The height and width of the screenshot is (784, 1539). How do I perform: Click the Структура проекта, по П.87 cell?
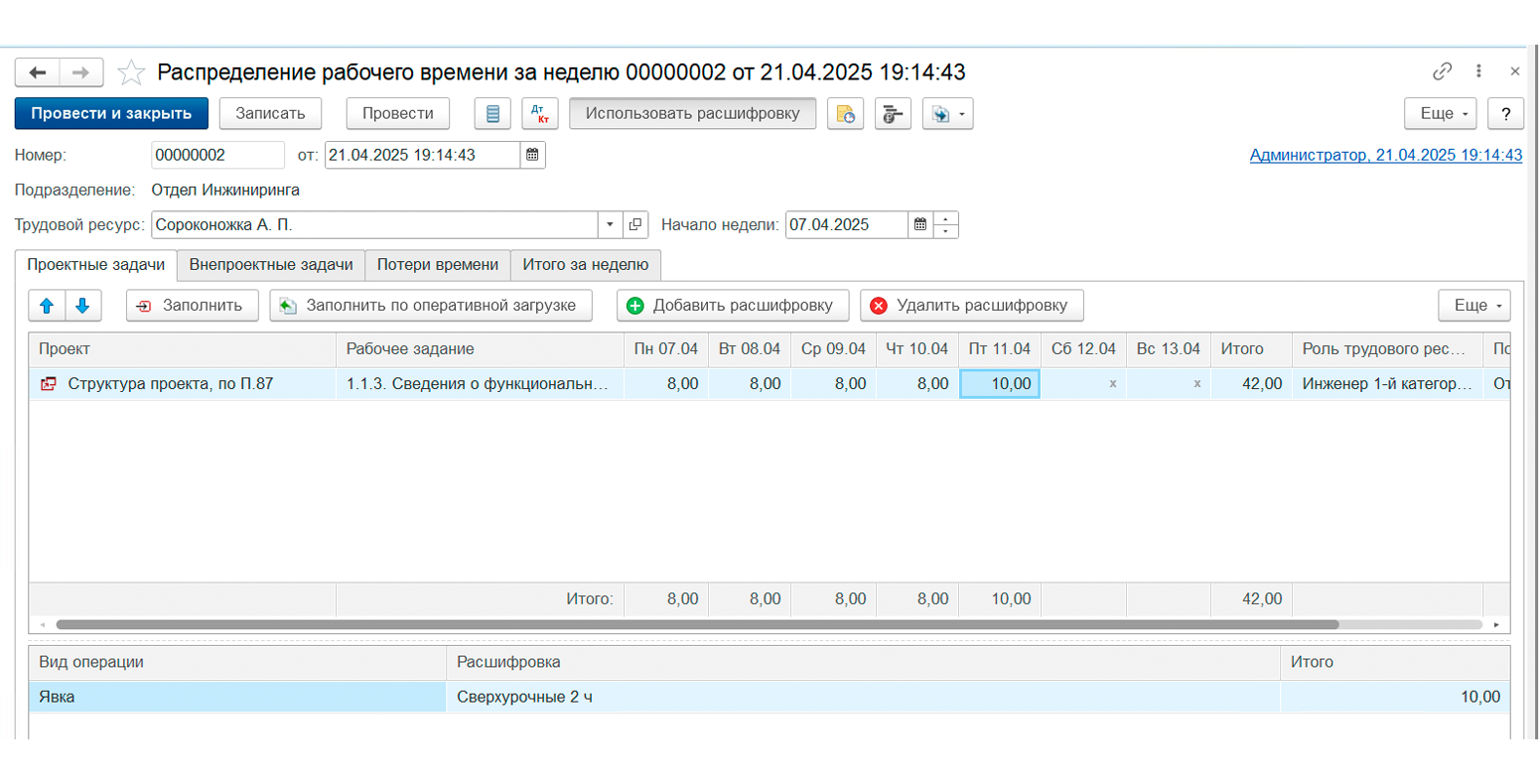click(183, 384)
